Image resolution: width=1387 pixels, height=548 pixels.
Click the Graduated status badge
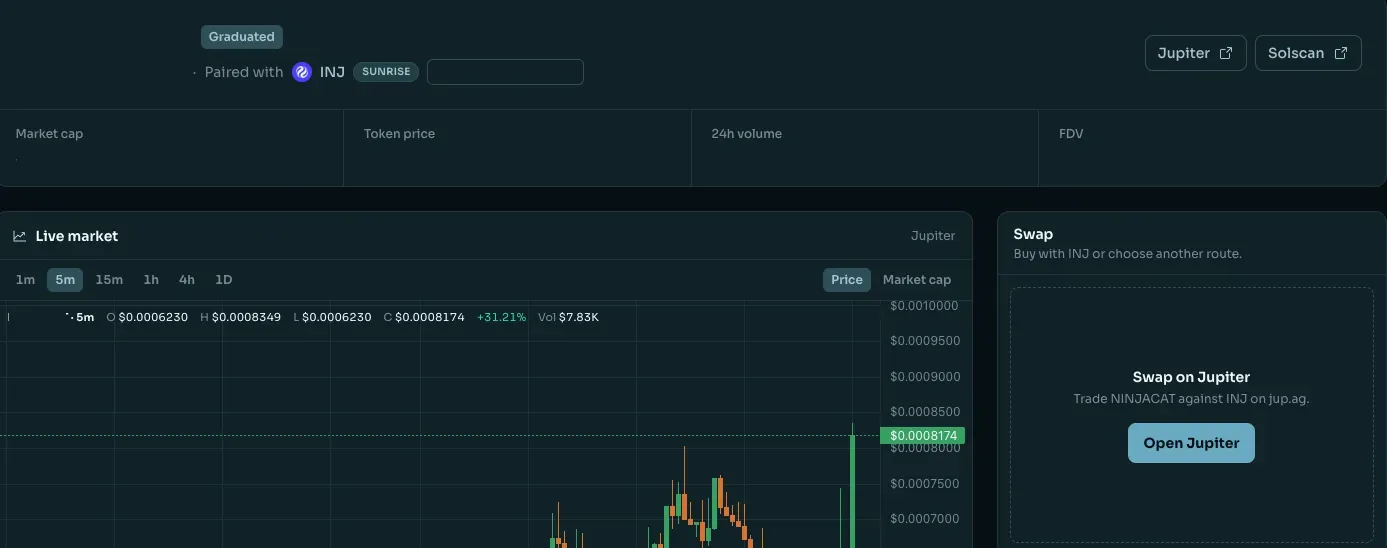click(x=242, y=37)
